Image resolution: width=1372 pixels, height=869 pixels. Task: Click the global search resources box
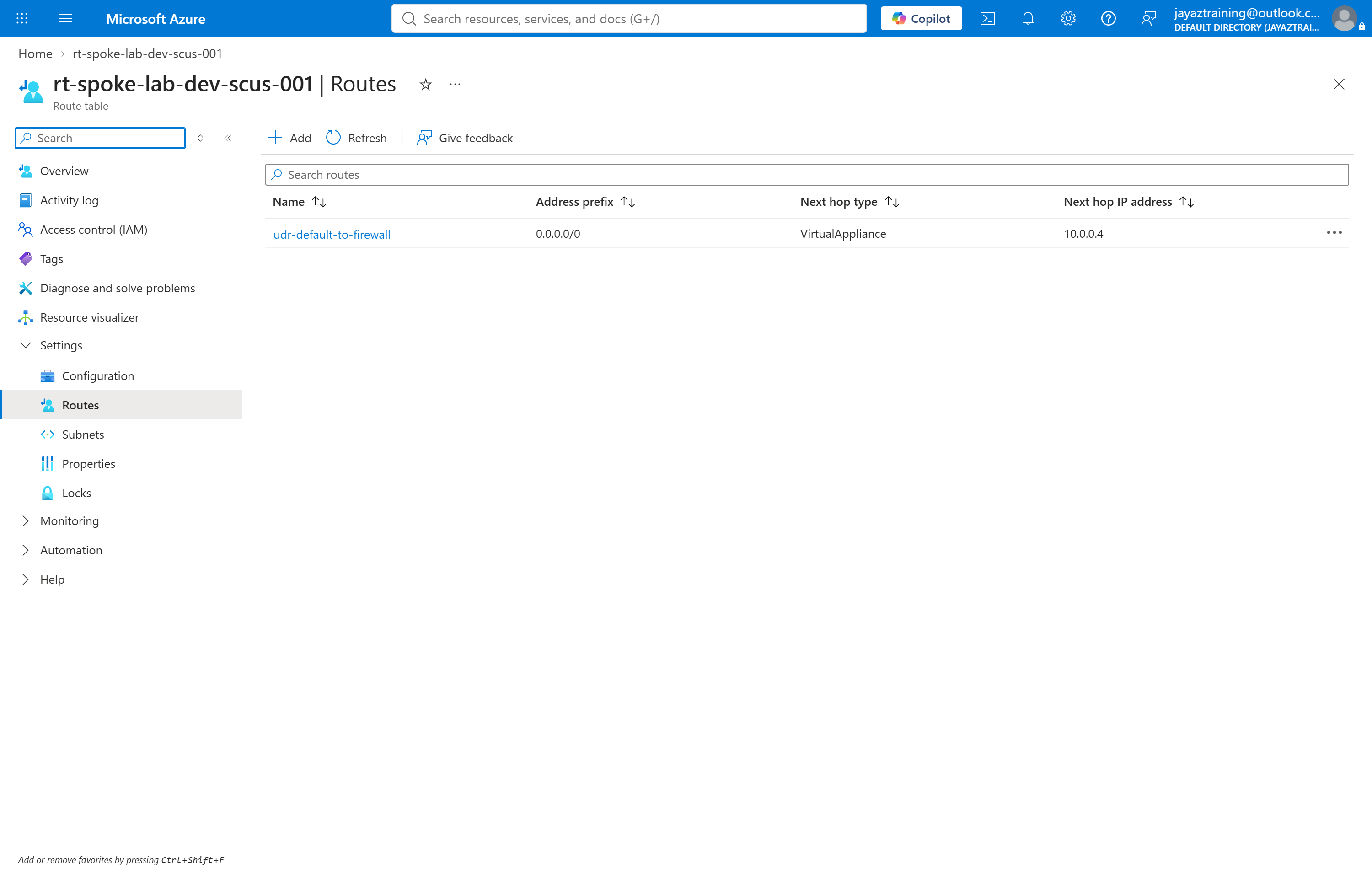point(628,18)
